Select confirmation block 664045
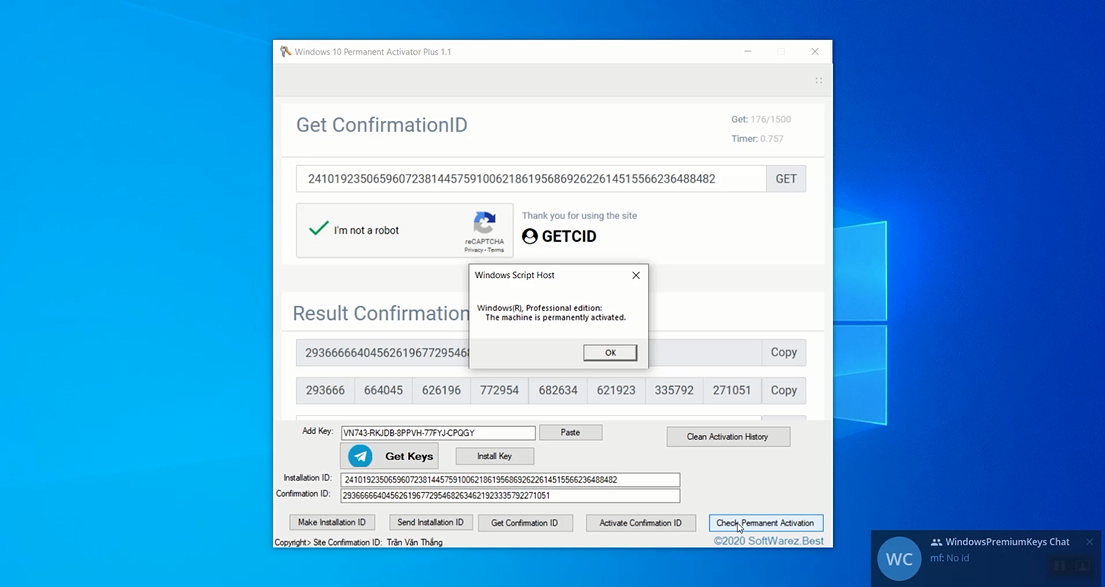The height and width of the screenshot is (587, 1105). pos(383,390)
